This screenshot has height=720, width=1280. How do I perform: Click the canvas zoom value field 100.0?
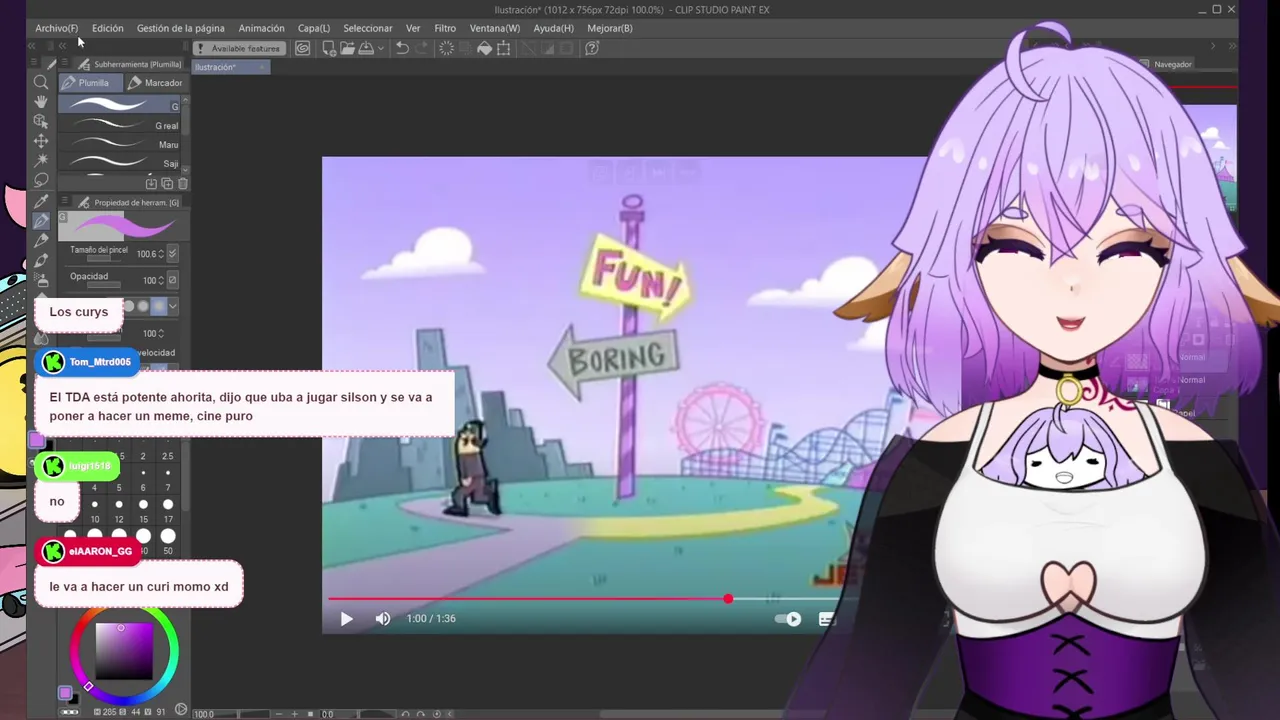204,714
